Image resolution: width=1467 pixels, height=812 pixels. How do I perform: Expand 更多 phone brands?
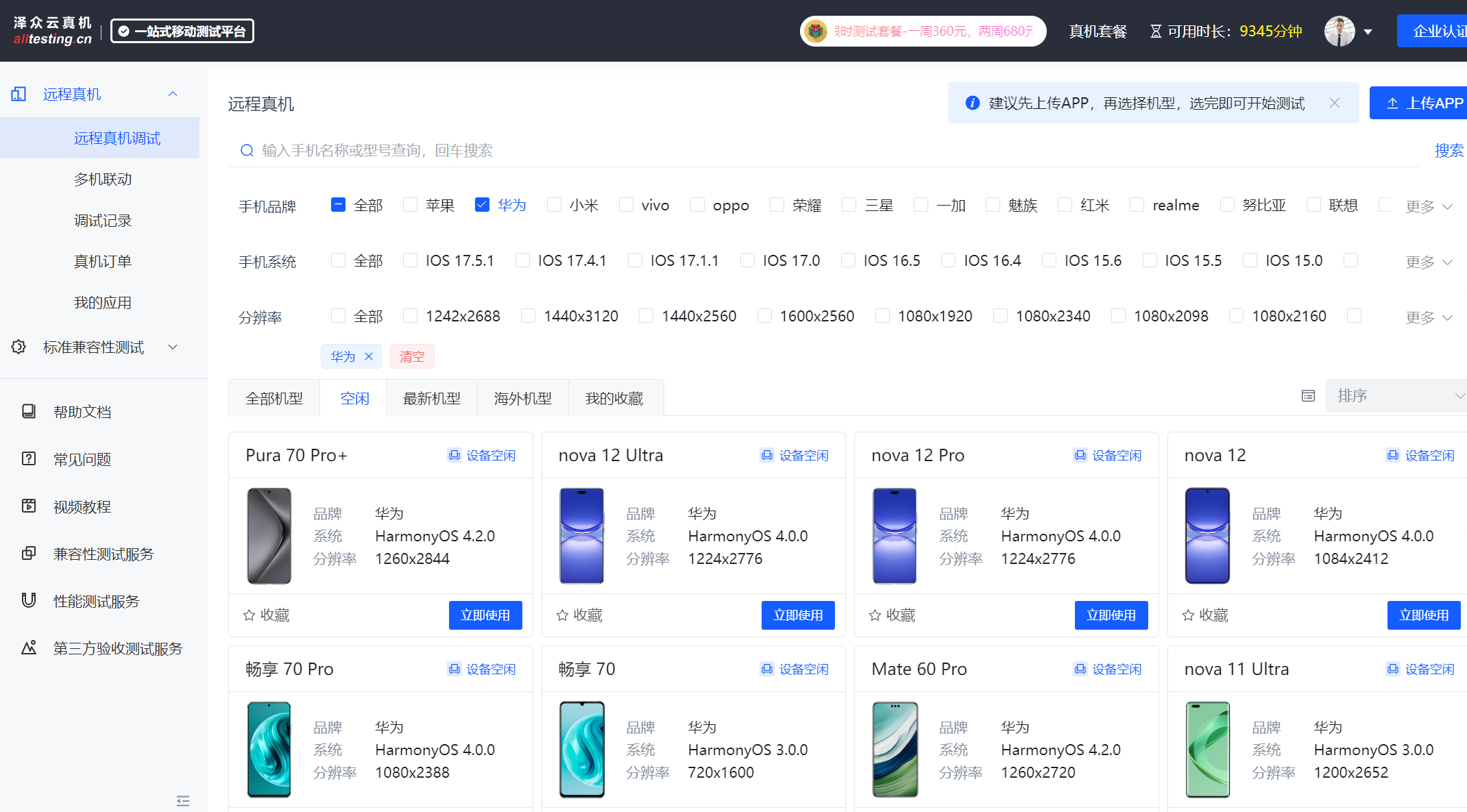pyautogui.click(x=1429, y=206)
